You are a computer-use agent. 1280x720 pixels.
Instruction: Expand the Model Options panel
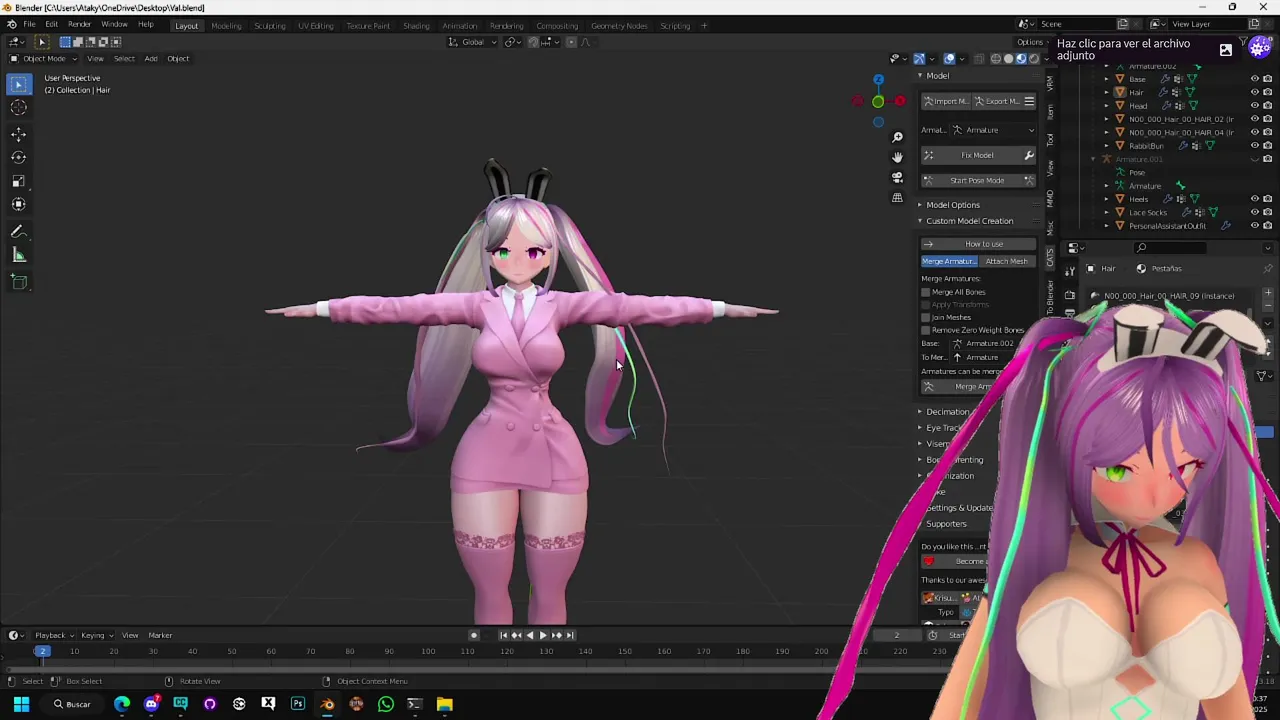(952, 205)
